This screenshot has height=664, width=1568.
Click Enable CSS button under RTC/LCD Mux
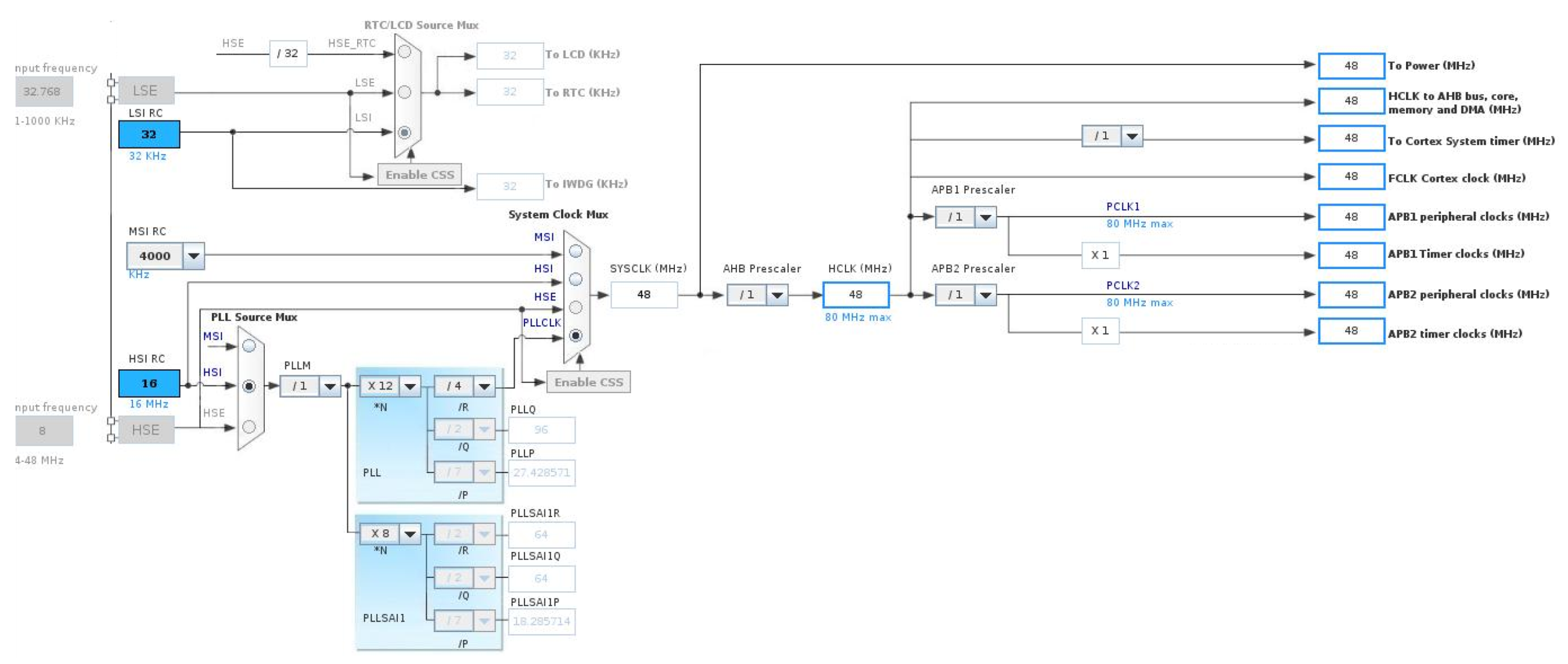[x=419, y=175]
